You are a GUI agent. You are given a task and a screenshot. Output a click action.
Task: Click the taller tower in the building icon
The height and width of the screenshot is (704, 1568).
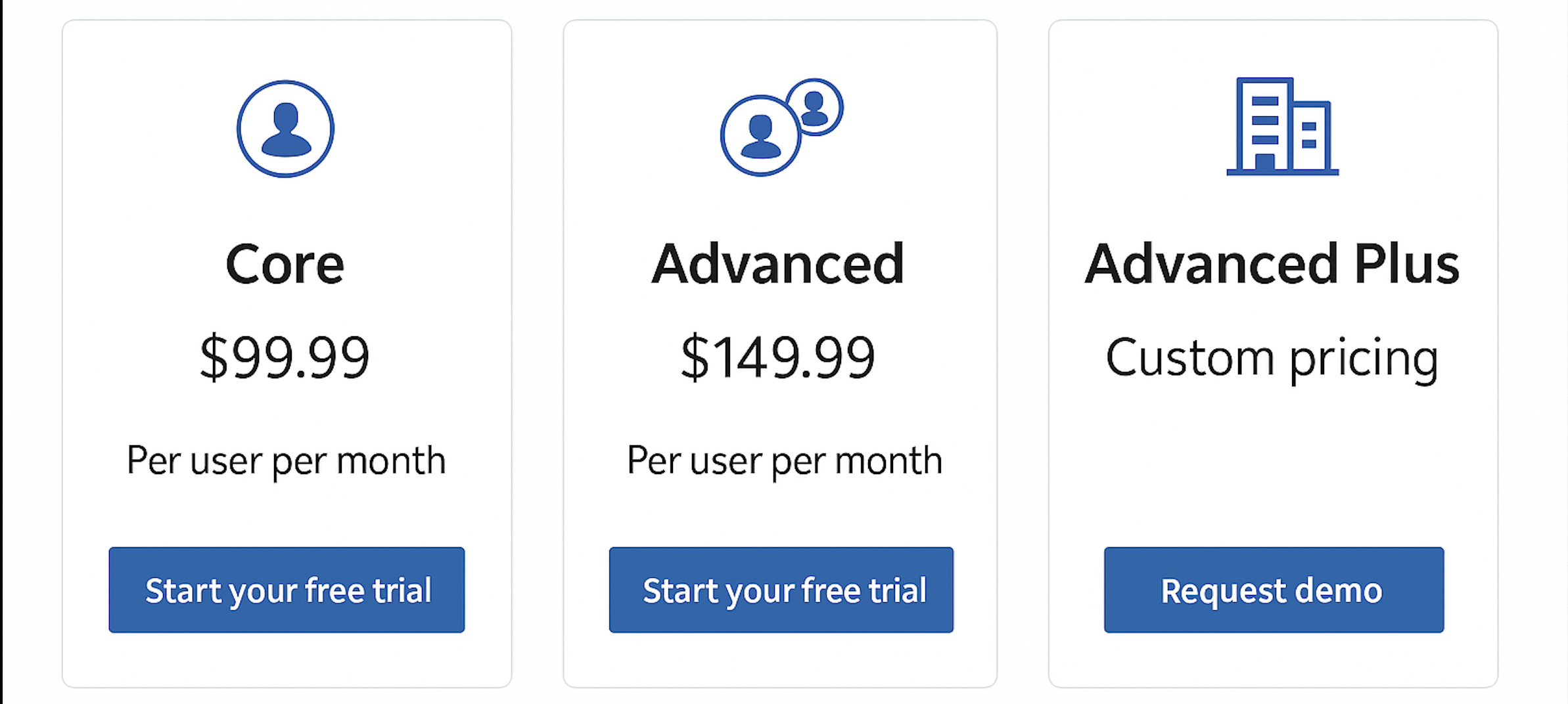pos(1264,125)
